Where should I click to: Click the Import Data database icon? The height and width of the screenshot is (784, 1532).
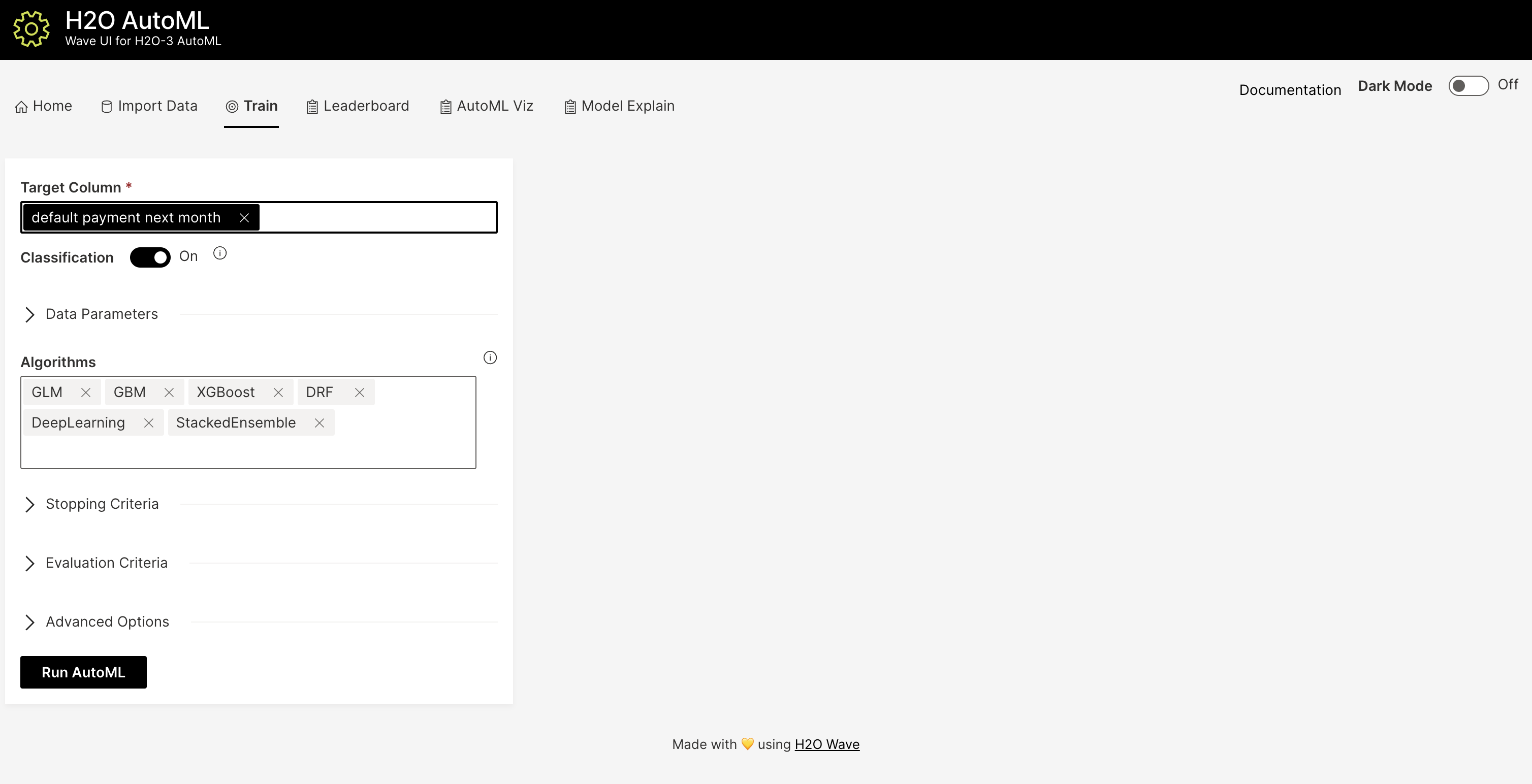tap(107, 106)
